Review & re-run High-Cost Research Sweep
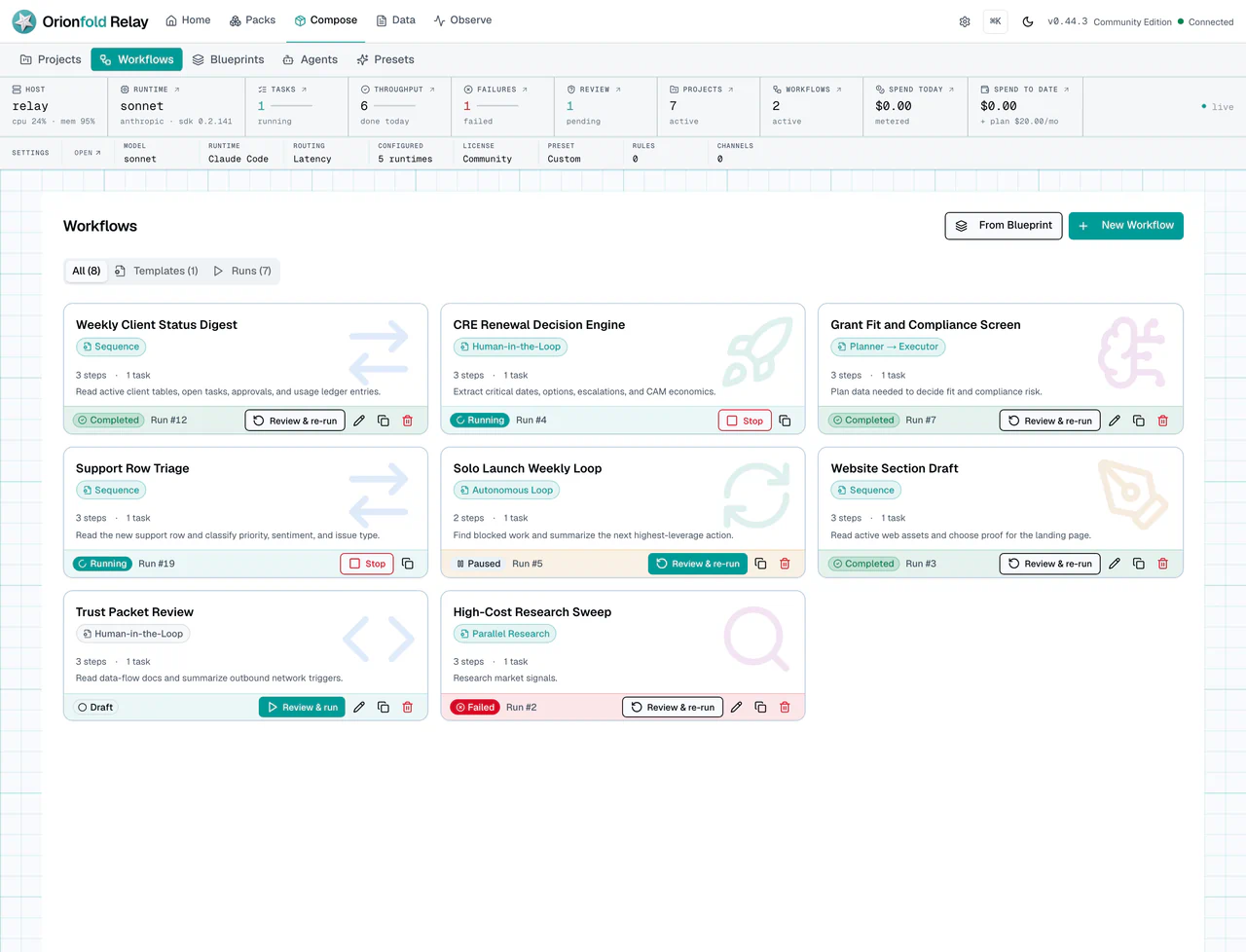The width and height of the screenshot is (1246, 952). [673, 708]
